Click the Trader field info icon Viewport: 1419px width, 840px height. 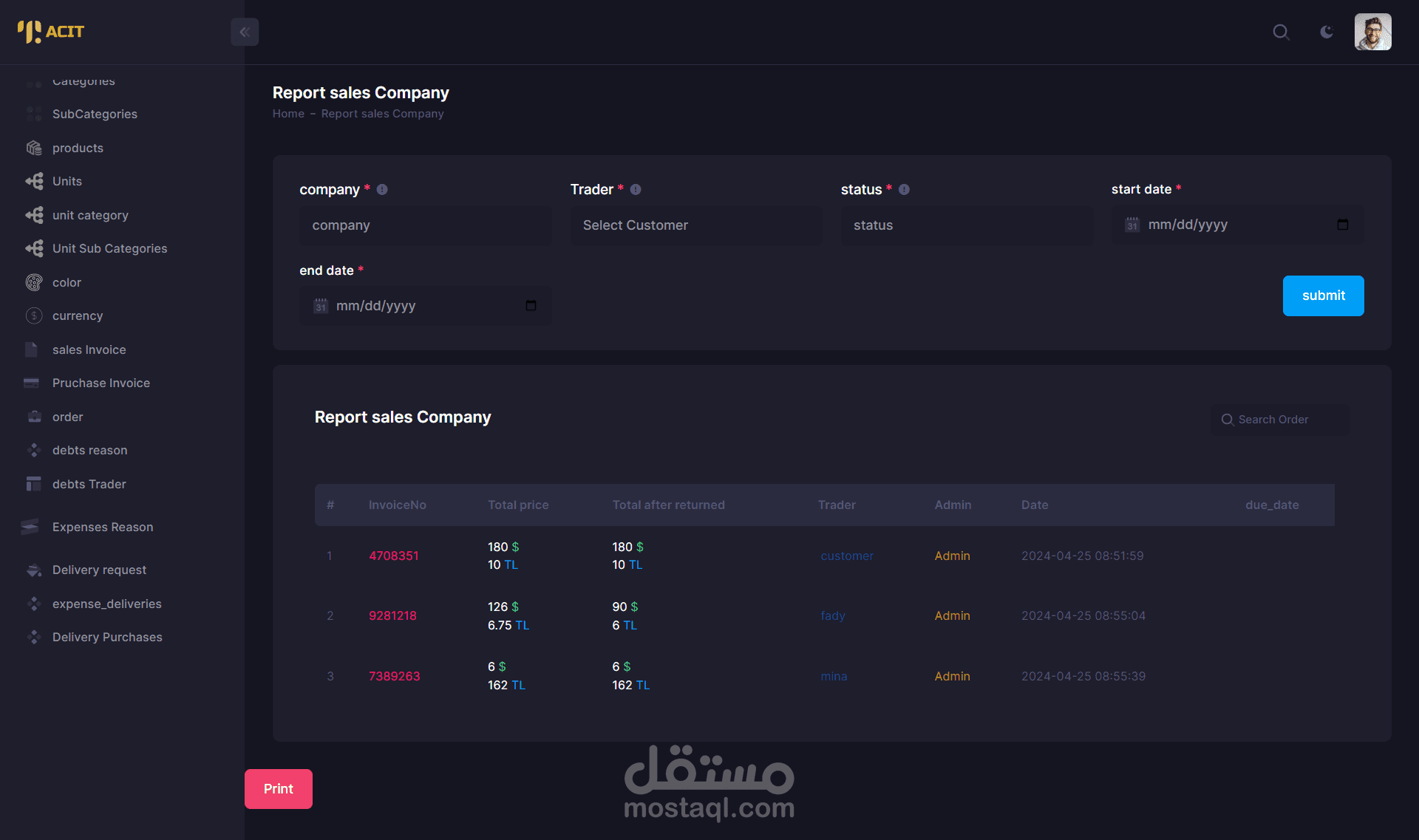pyautogui.click(x=636, y=190)
